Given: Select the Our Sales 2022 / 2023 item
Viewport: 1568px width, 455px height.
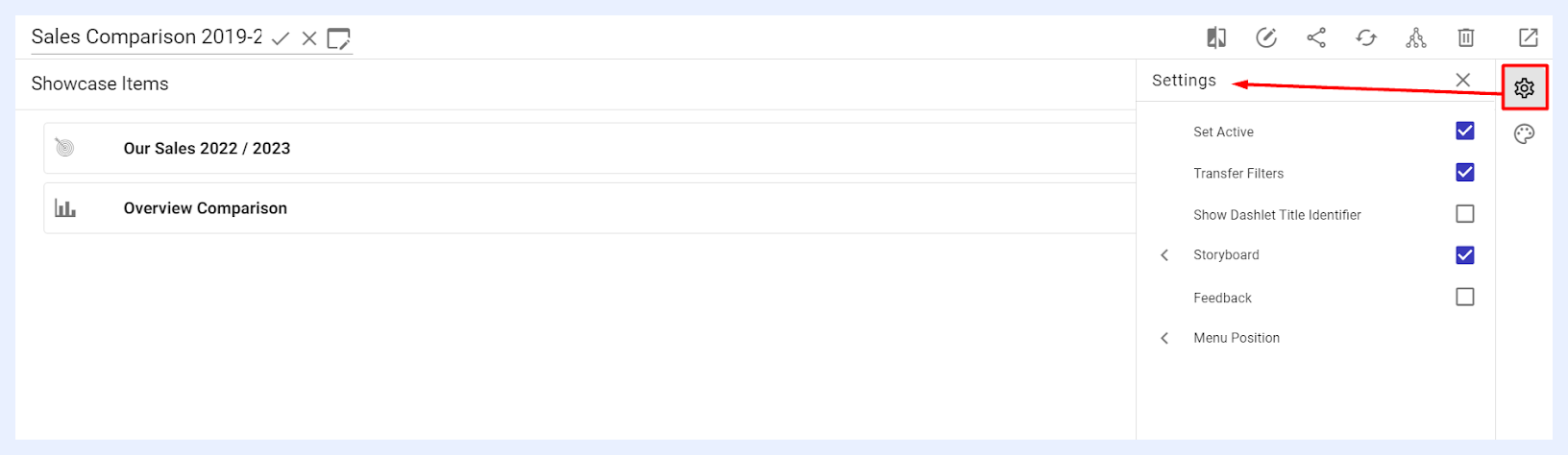Looking at the screenshot, I should (x=590, y=148).
